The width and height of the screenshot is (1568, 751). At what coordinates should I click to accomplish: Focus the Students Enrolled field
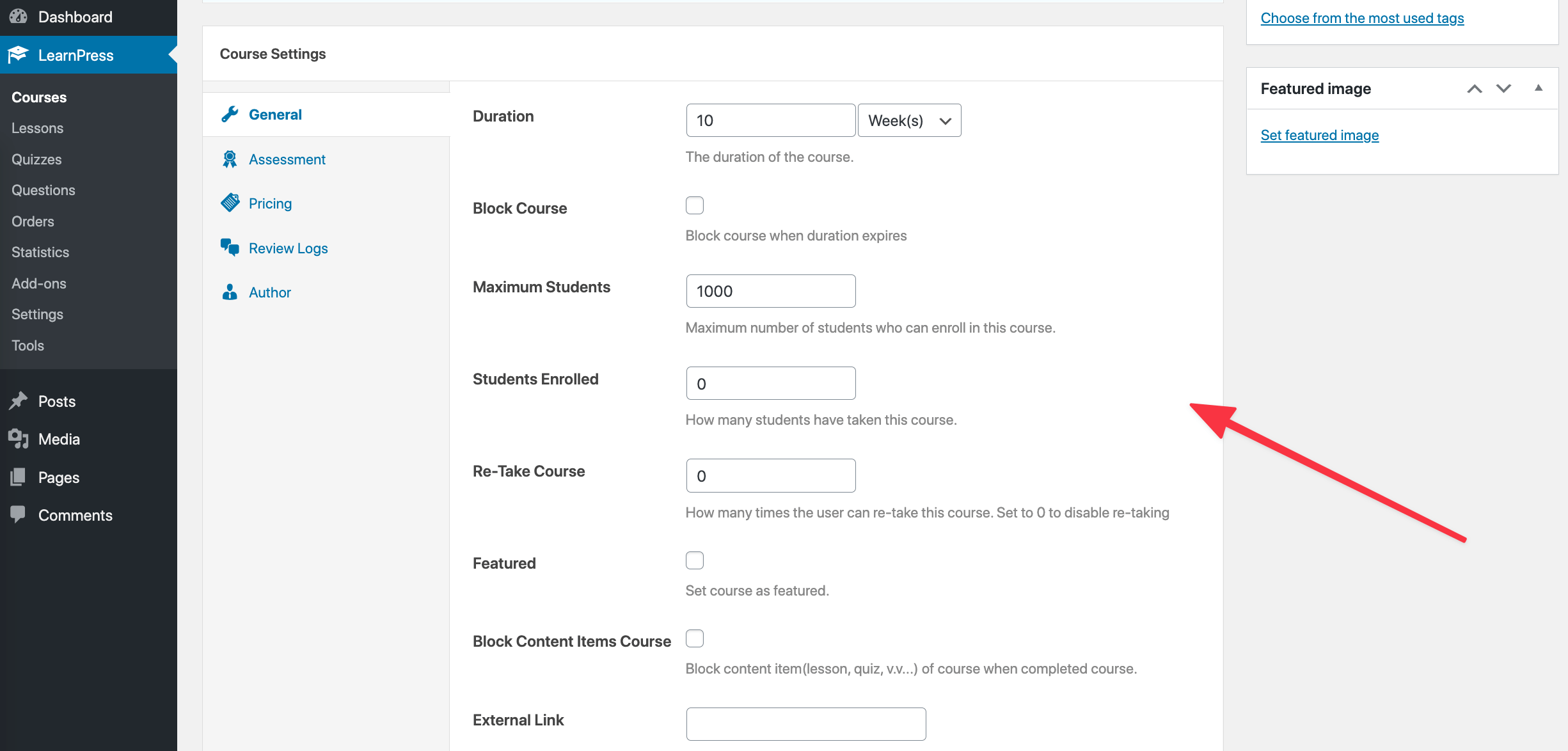tap(771, 383)
